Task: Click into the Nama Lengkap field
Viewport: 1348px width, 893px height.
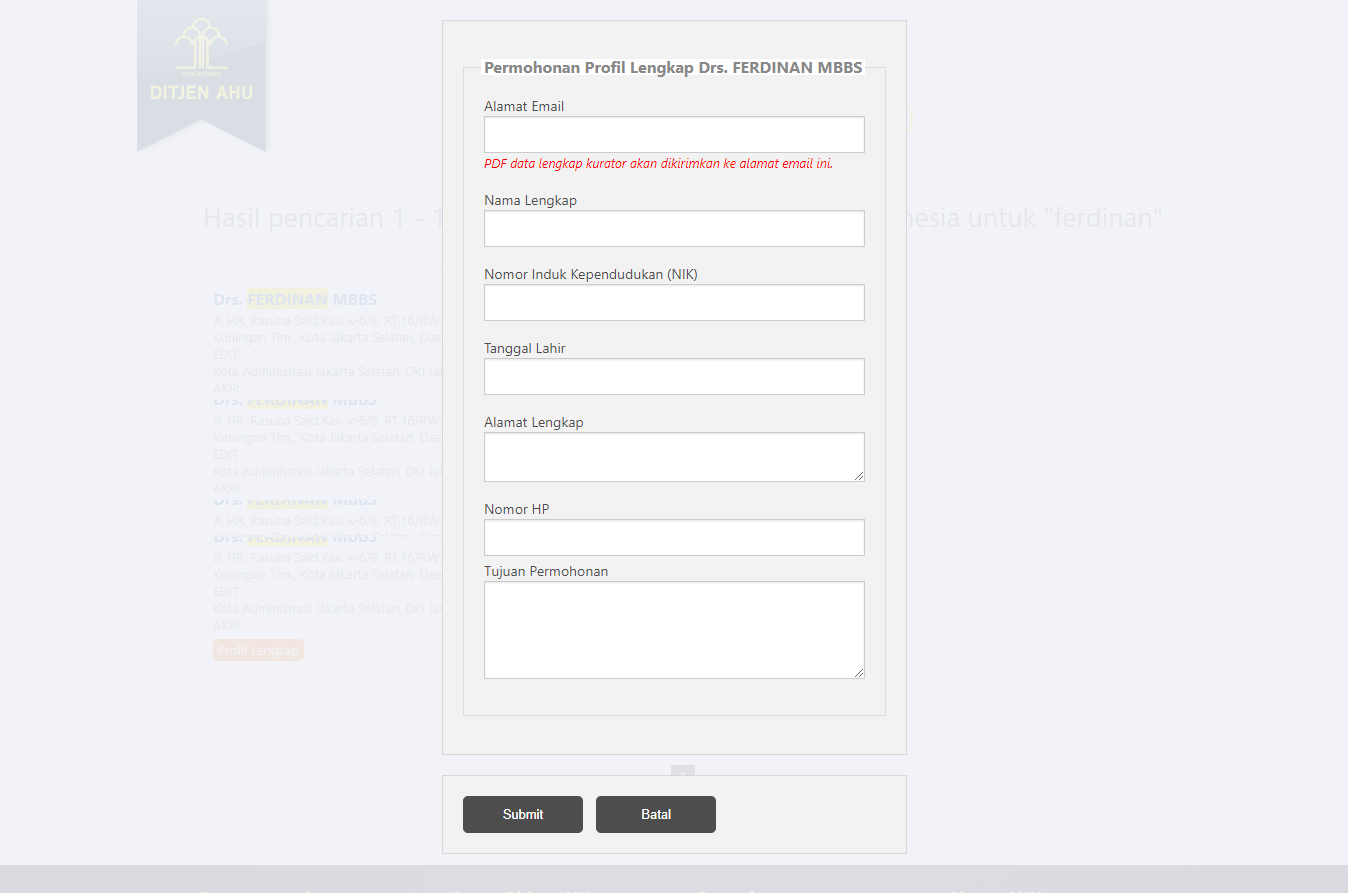Action: 674,229
